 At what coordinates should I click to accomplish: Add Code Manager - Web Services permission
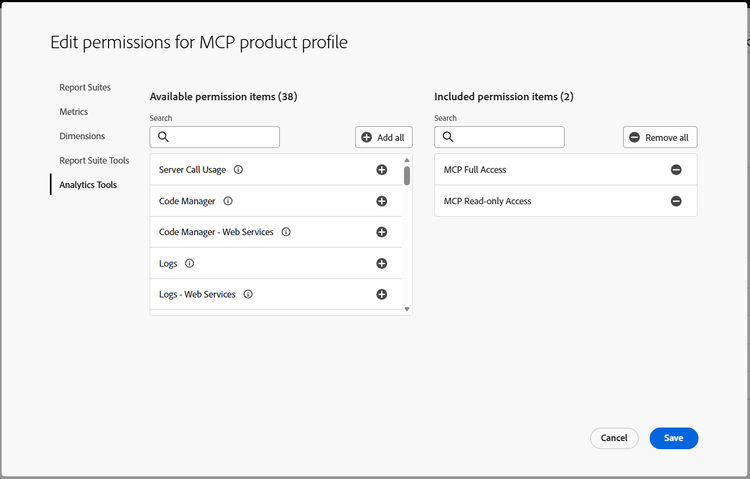point(381,232)
